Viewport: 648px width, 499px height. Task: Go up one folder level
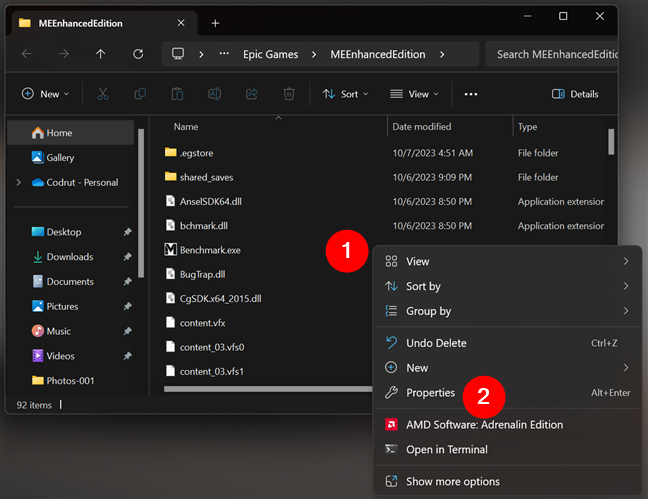[x=101, y=54]
